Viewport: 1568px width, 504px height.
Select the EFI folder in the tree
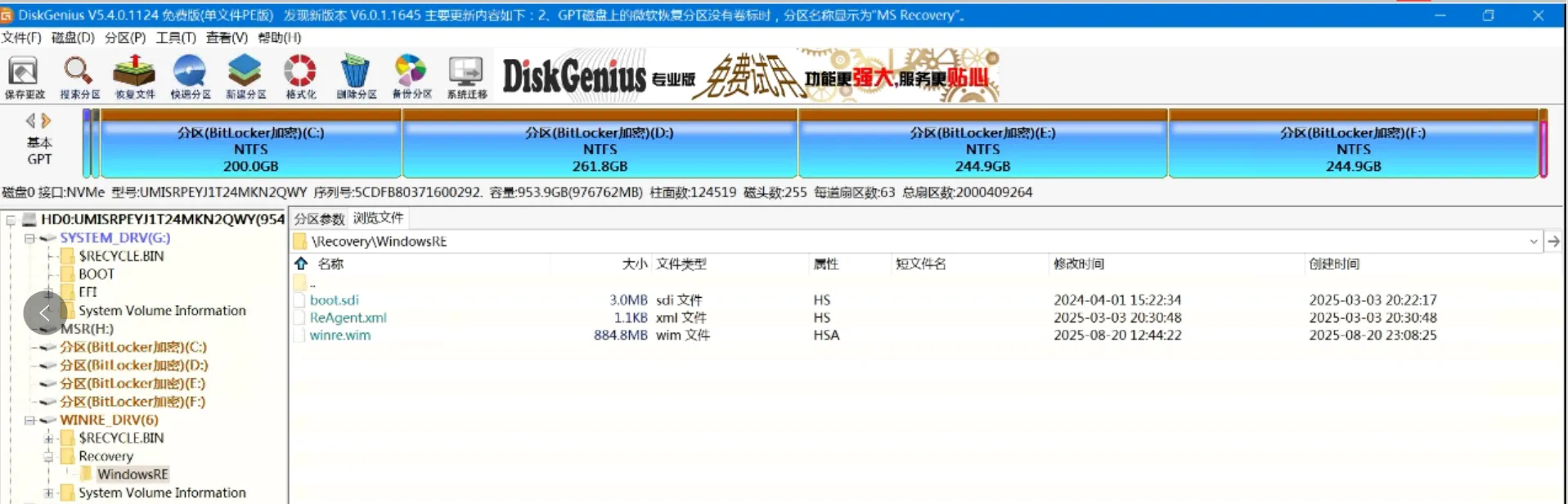(88, 292)
